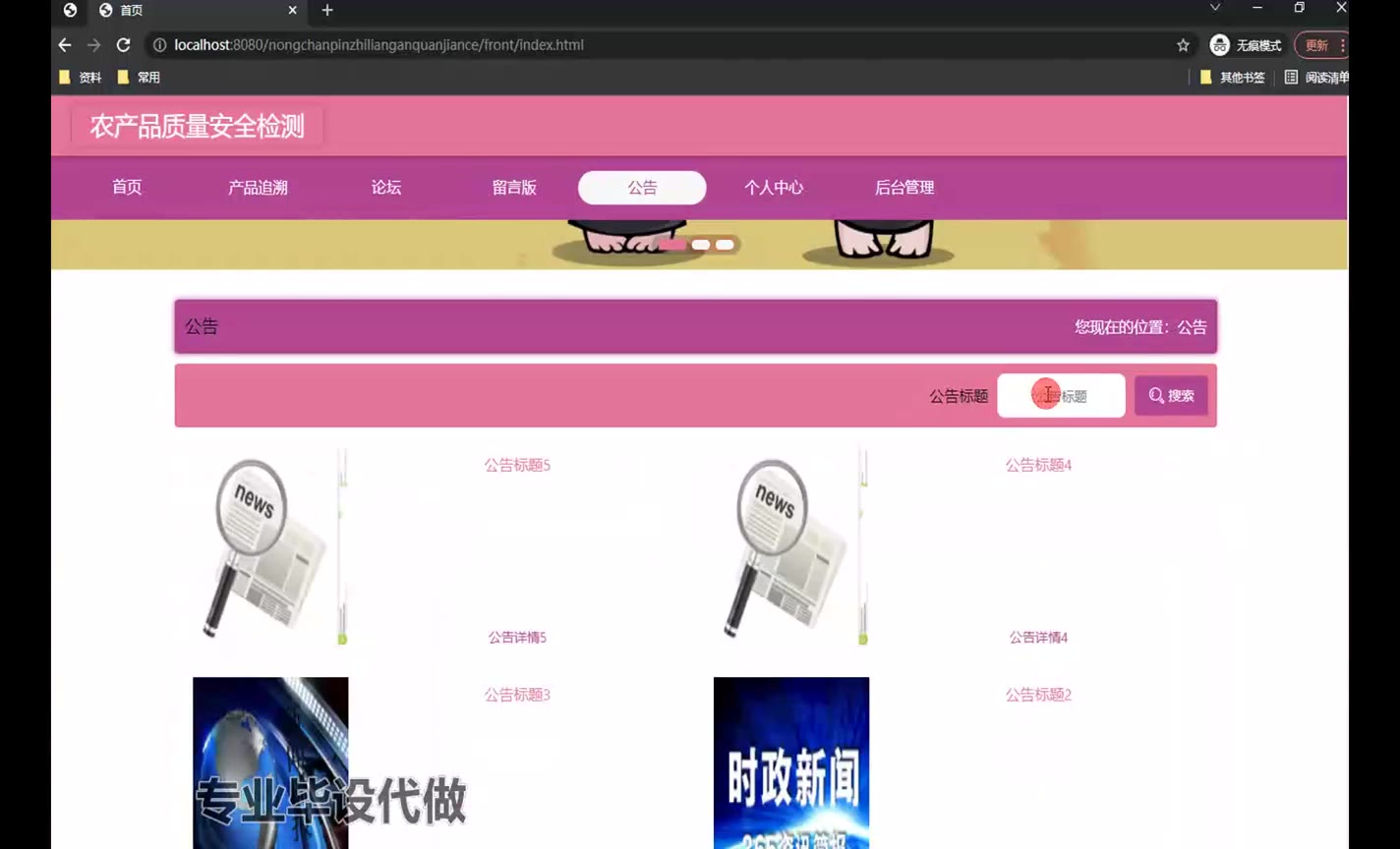
Task: Open the 常用 bookmark folder
Action: click(x=139, y=77)
